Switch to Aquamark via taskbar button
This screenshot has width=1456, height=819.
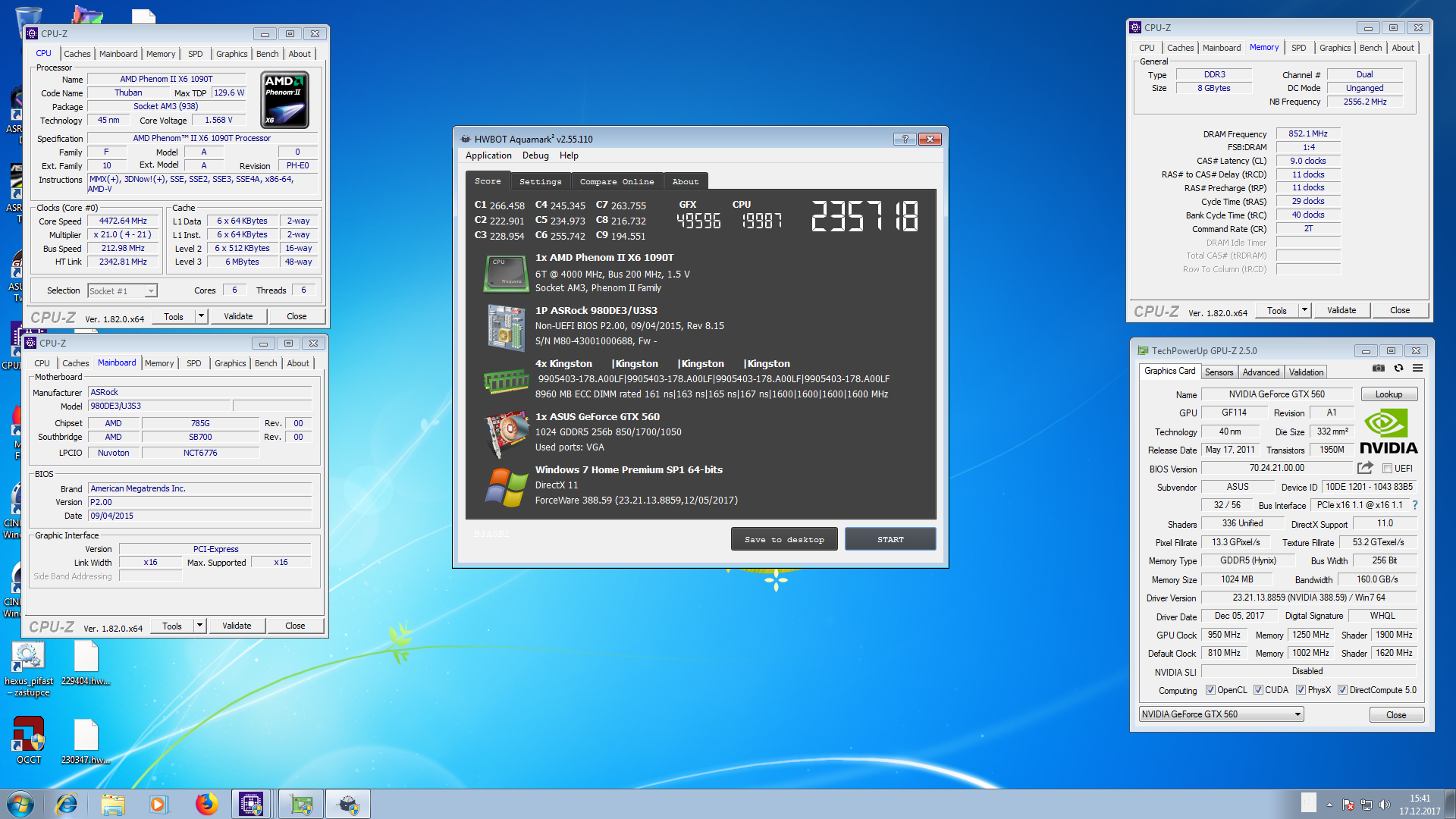click(x=348, y=804)
